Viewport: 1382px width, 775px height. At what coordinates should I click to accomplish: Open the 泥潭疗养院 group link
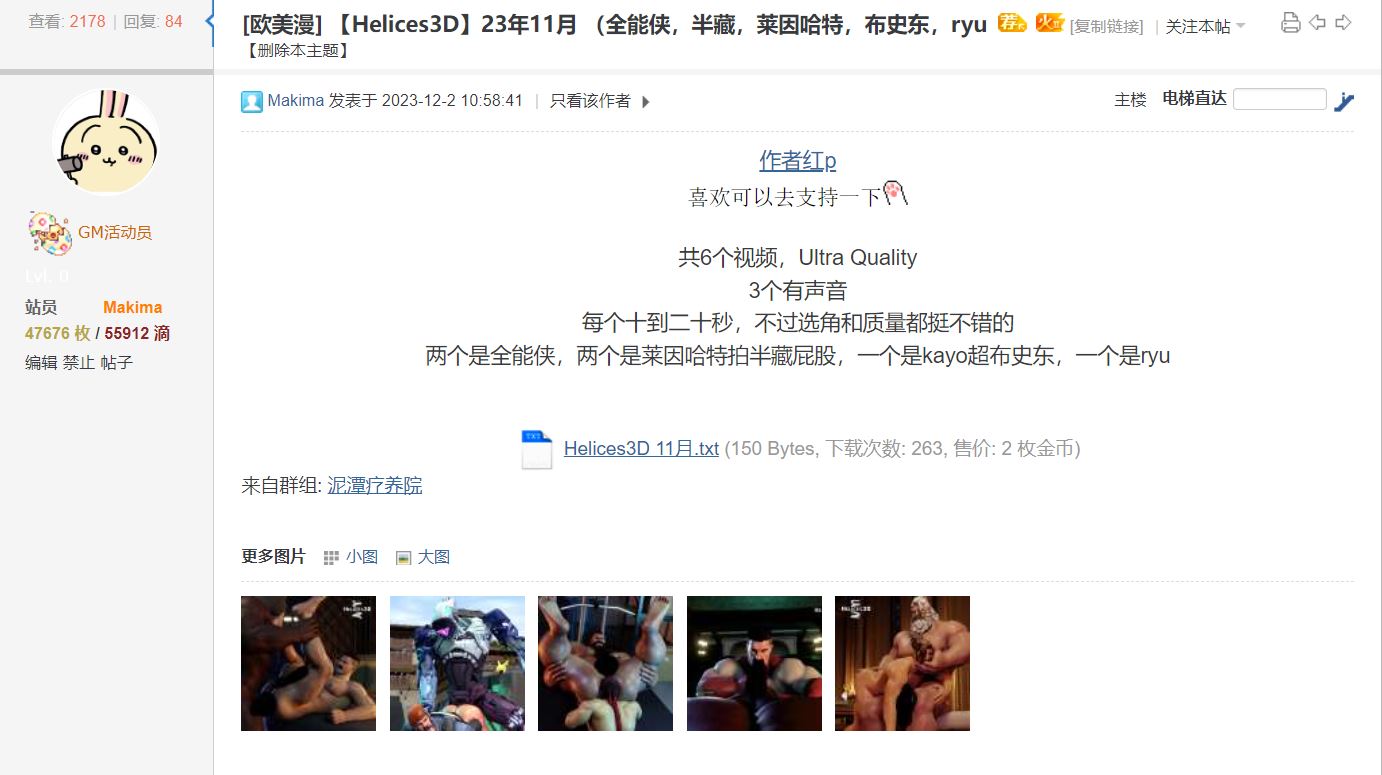click(375, 486)
